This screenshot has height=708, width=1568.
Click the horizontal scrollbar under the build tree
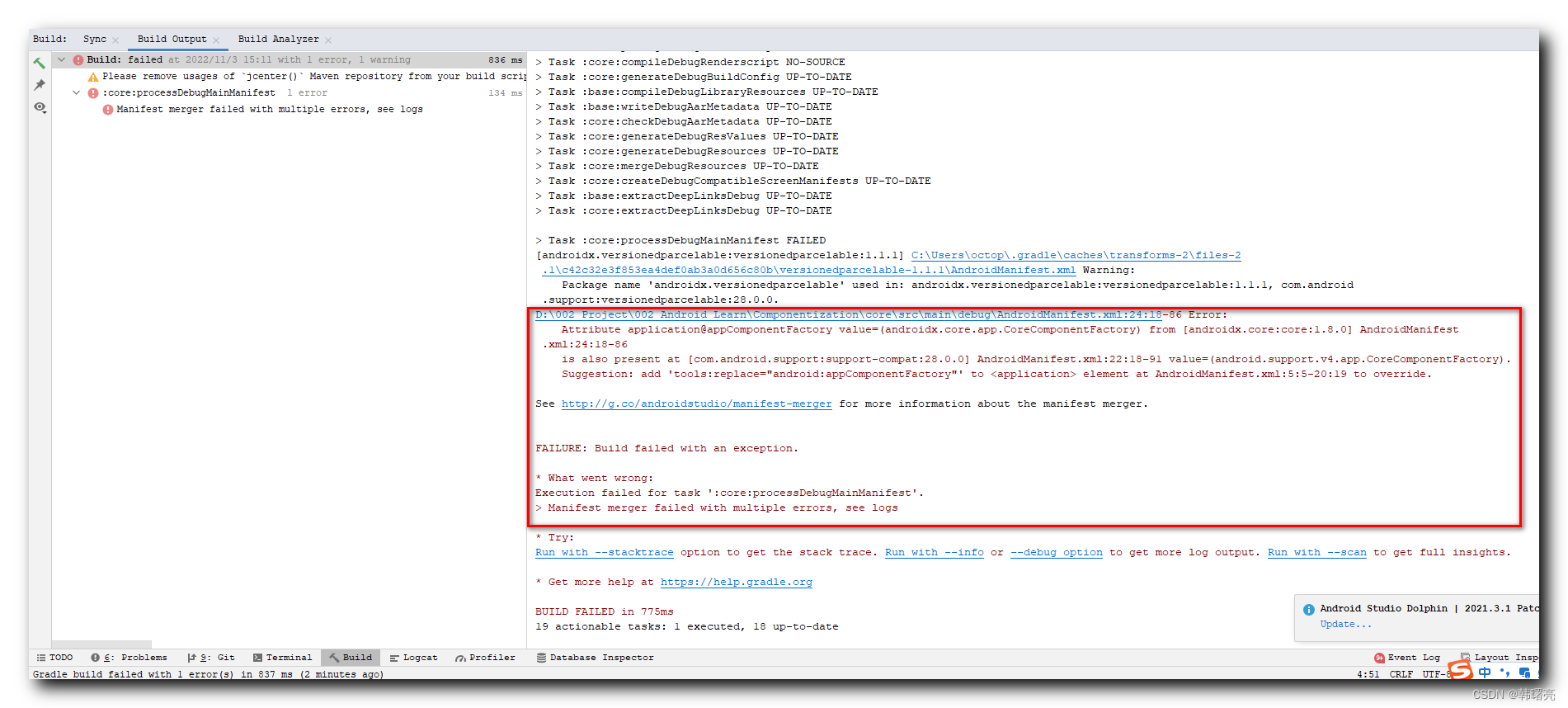(x=101, y=644)
